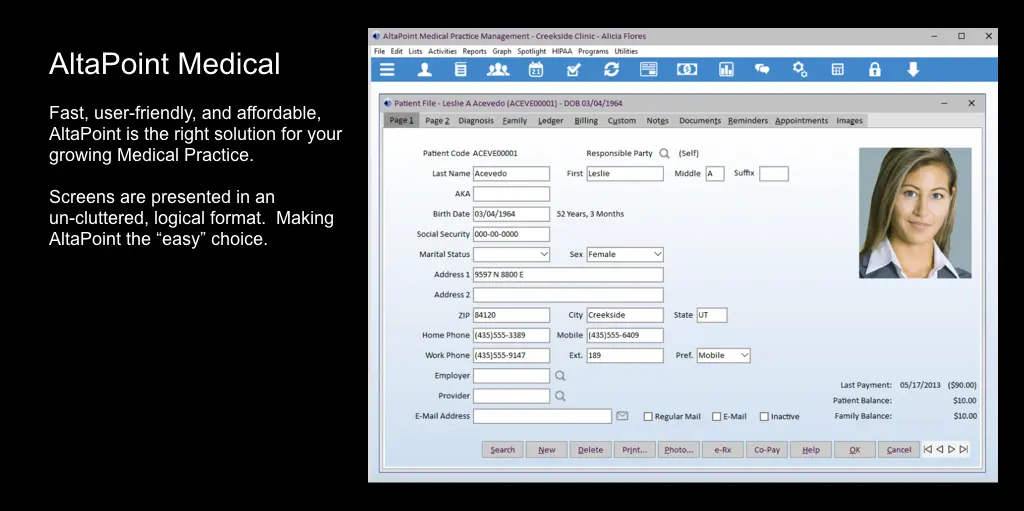This screenshot has height=511, width=1024.
Task: Go to previous record arrow
Action: click(940, 450)
